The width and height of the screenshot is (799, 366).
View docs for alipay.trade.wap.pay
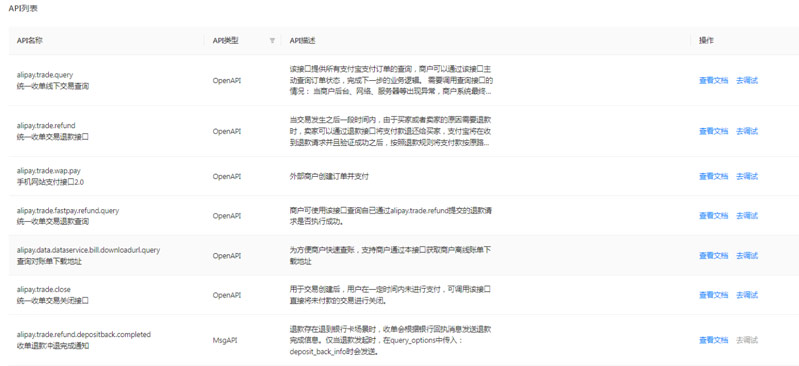(x=713, y=176)
